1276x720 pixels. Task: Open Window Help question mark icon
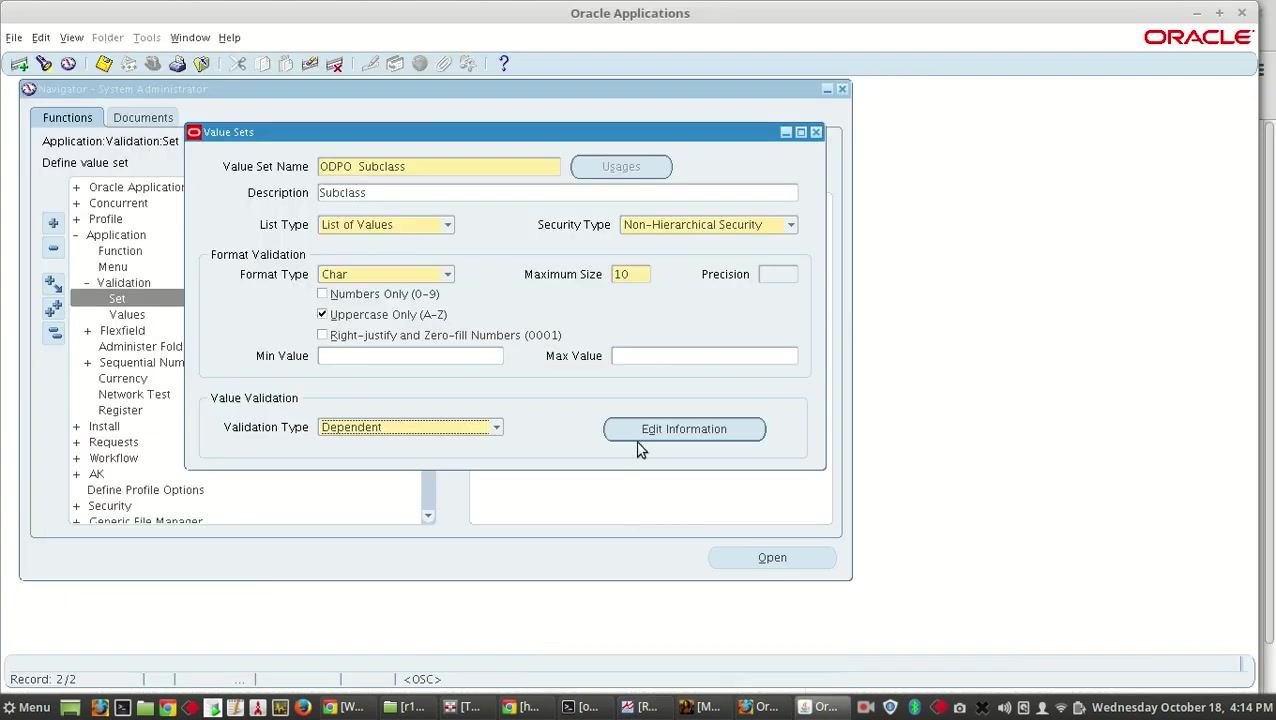pyautogui.click(x=503, y=64)
